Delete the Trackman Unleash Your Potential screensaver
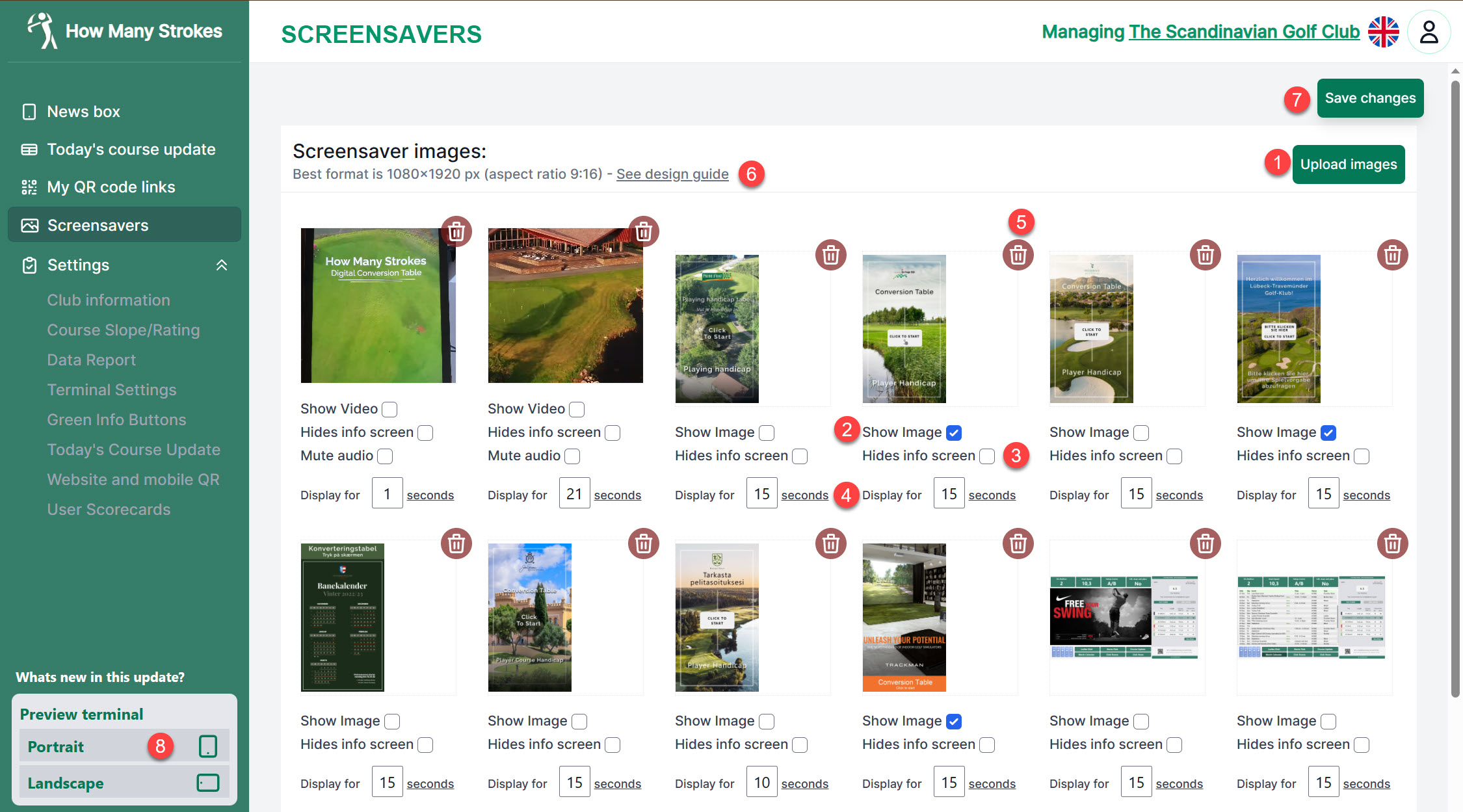 click(x=1018, y=544)
